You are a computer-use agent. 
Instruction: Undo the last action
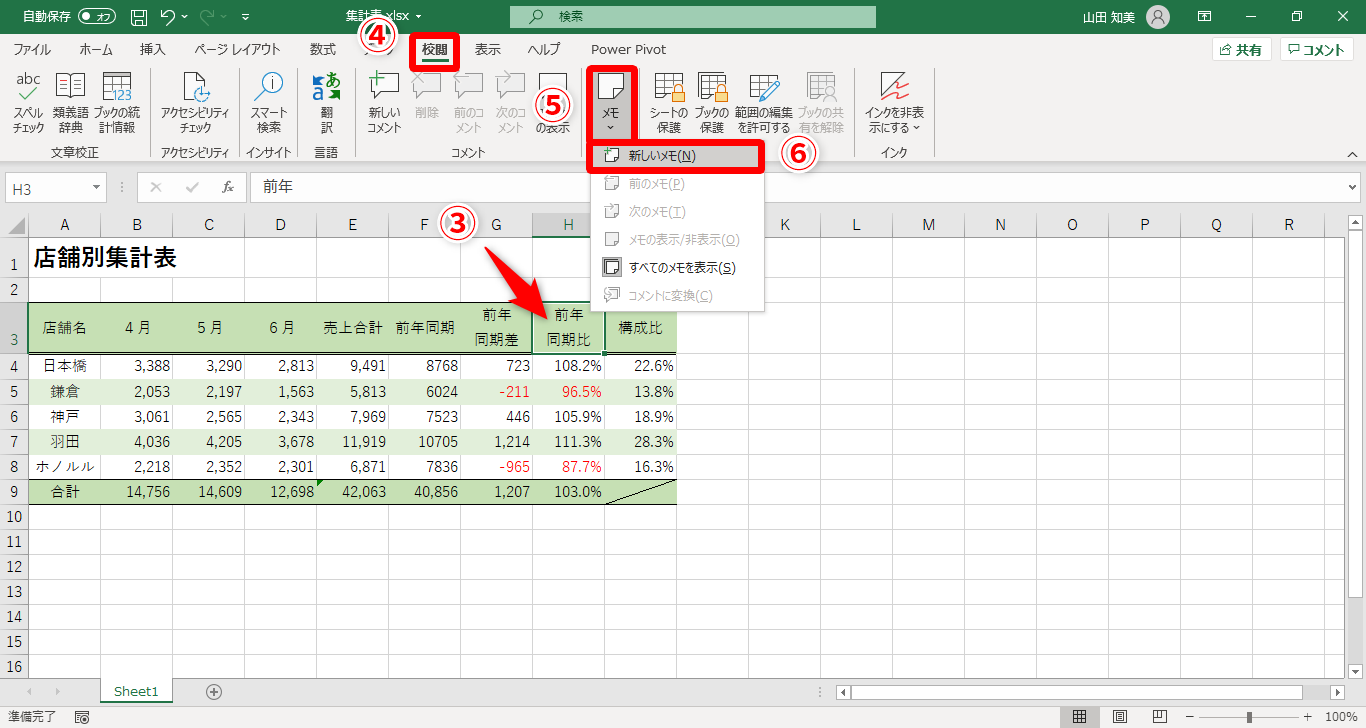(168, 17)
